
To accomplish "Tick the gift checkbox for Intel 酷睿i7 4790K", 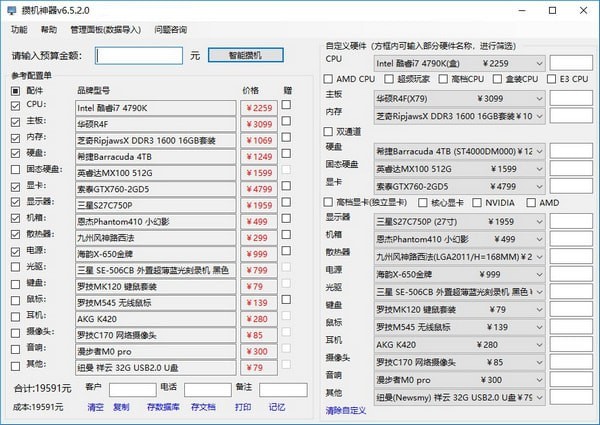I will click(286, 105).
